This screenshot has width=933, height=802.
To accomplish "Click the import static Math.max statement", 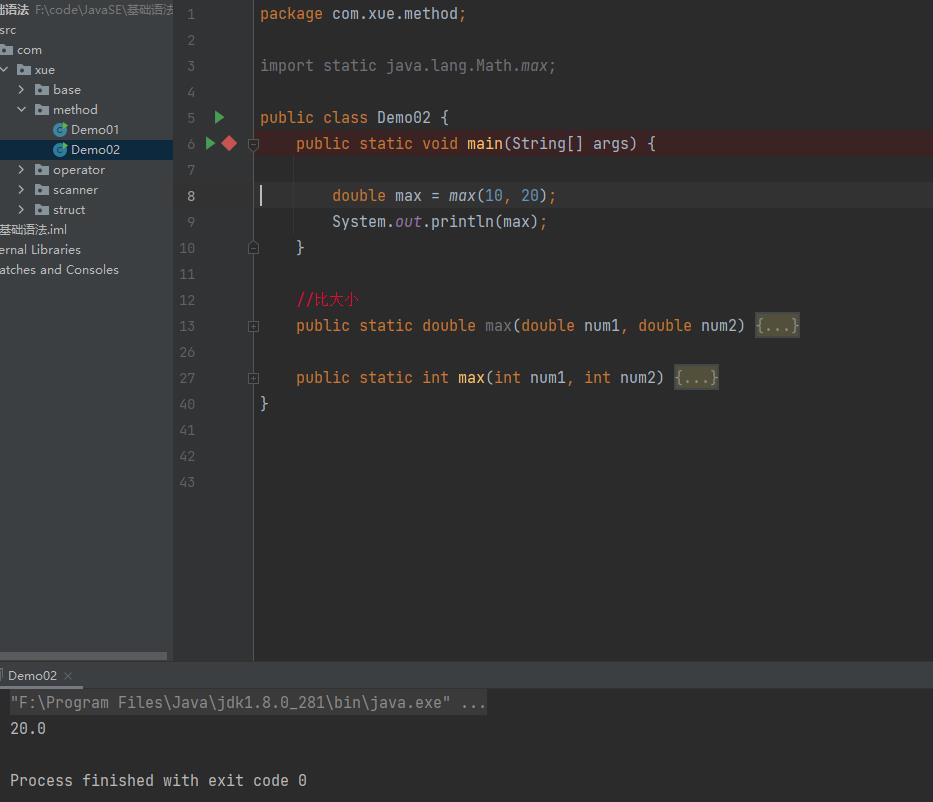I will click(408, 65).
